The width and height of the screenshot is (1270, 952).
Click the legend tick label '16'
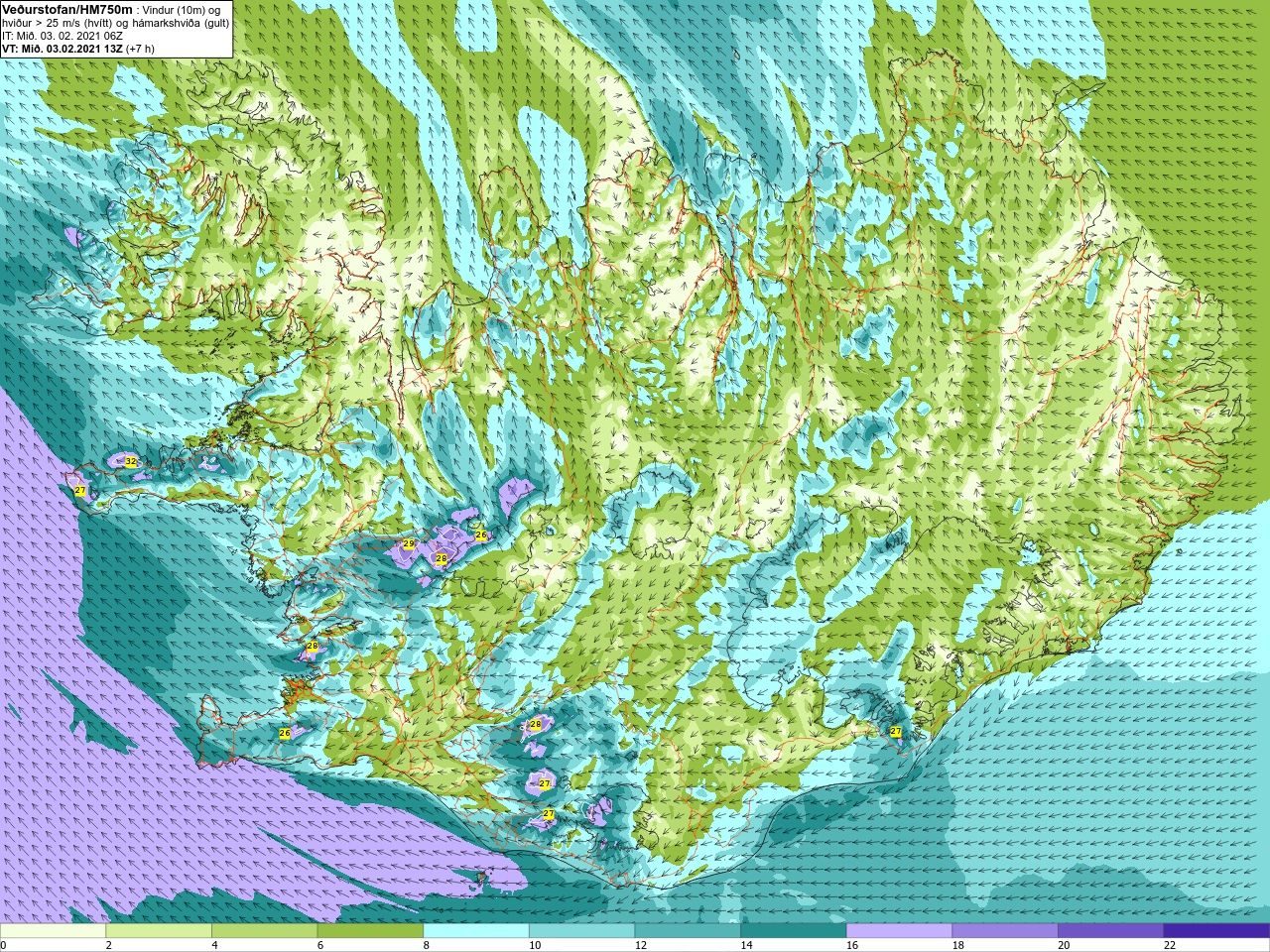coord(852,946)
